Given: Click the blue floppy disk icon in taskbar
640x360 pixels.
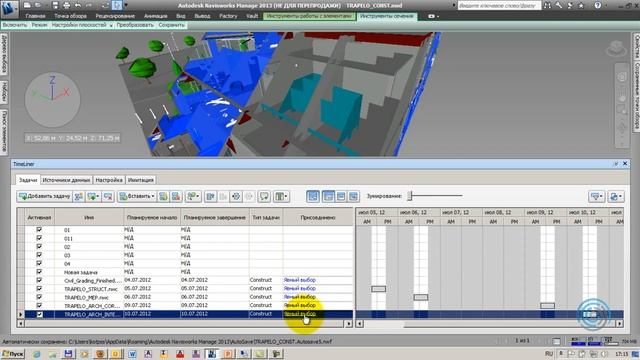Looking at the screenshot, I should click(68, 354).
